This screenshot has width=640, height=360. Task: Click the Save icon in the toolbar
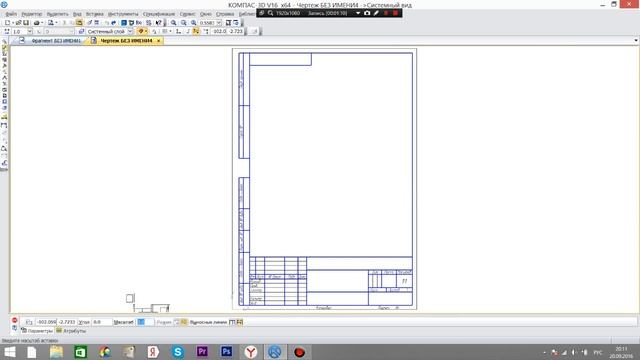click(x=26, y=23)
